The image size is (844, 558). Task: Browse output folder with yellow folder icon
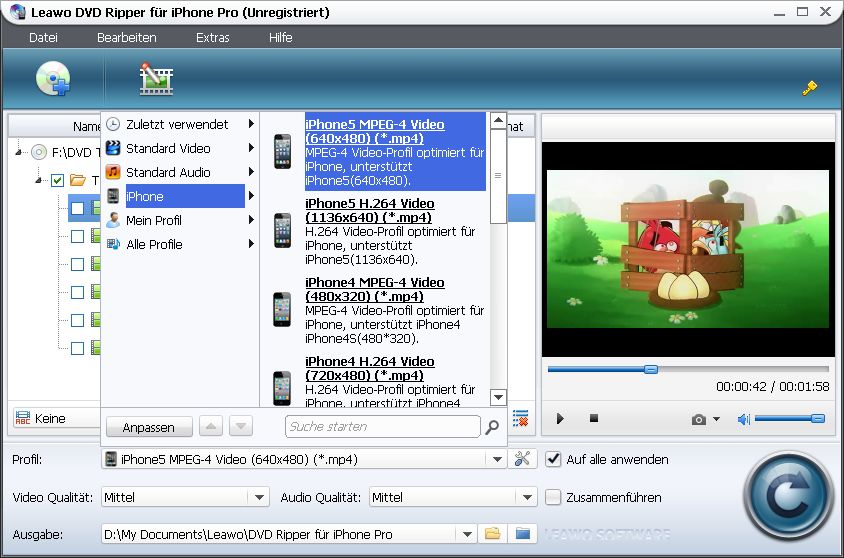(x=493, y=534)
